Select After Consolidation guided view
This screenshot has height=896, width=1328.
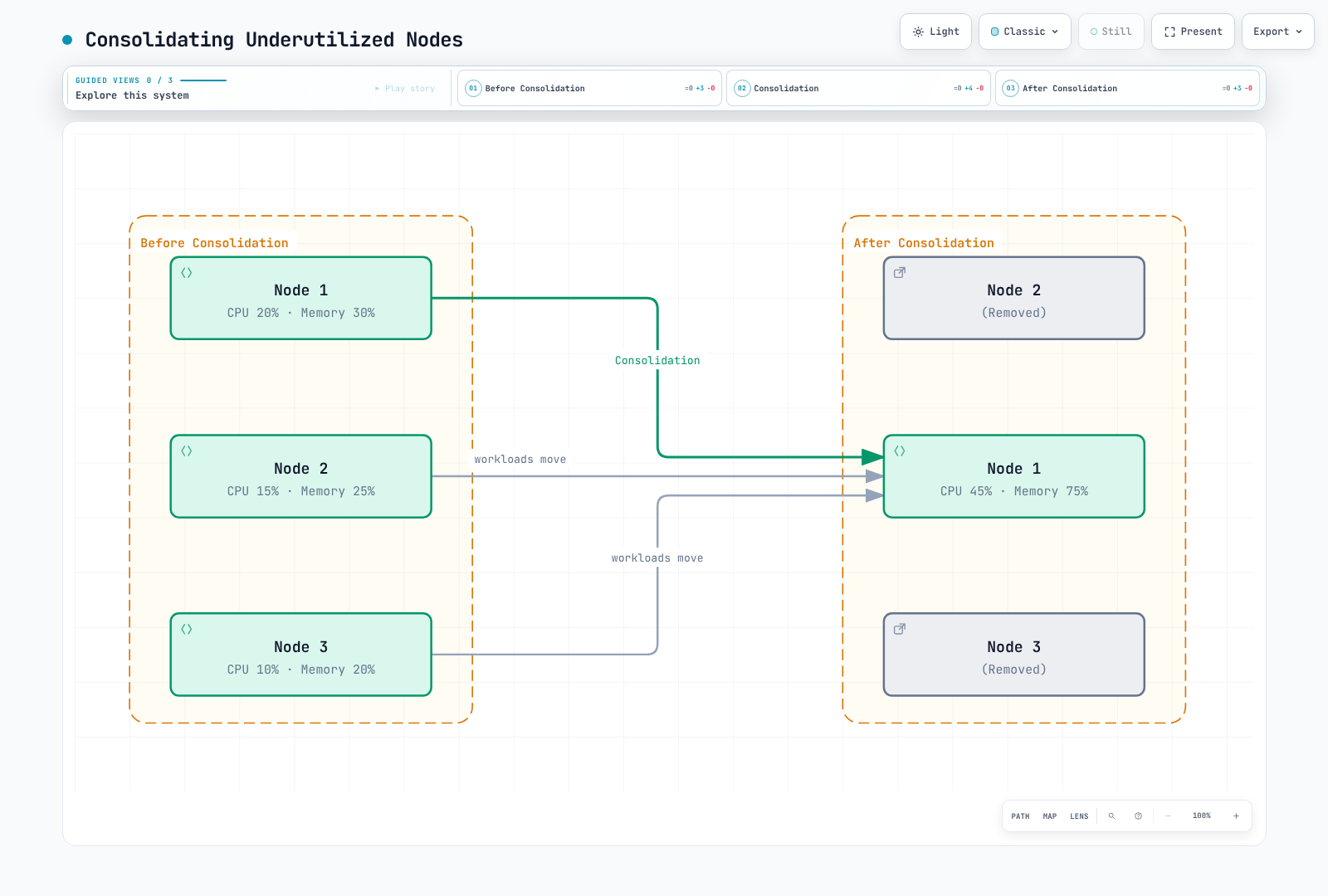coord(1127,88)
